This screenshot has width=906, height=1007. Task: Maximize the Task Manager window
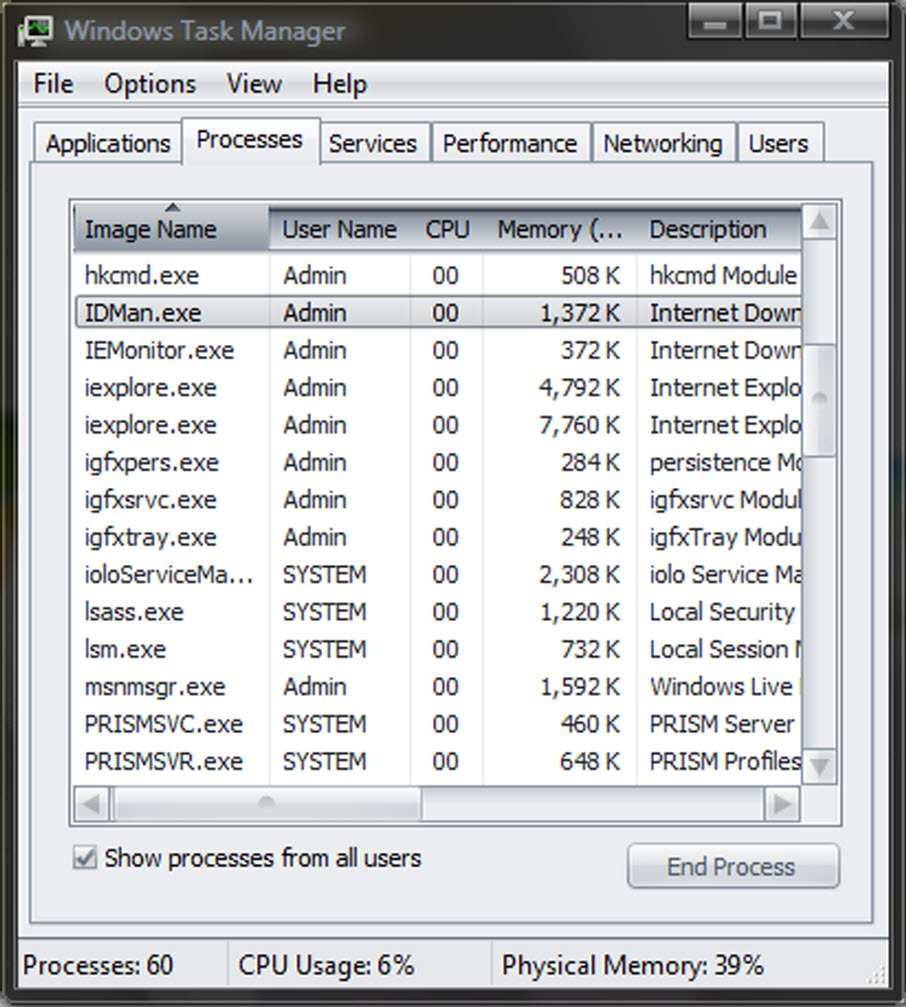(x=770, y=21)
